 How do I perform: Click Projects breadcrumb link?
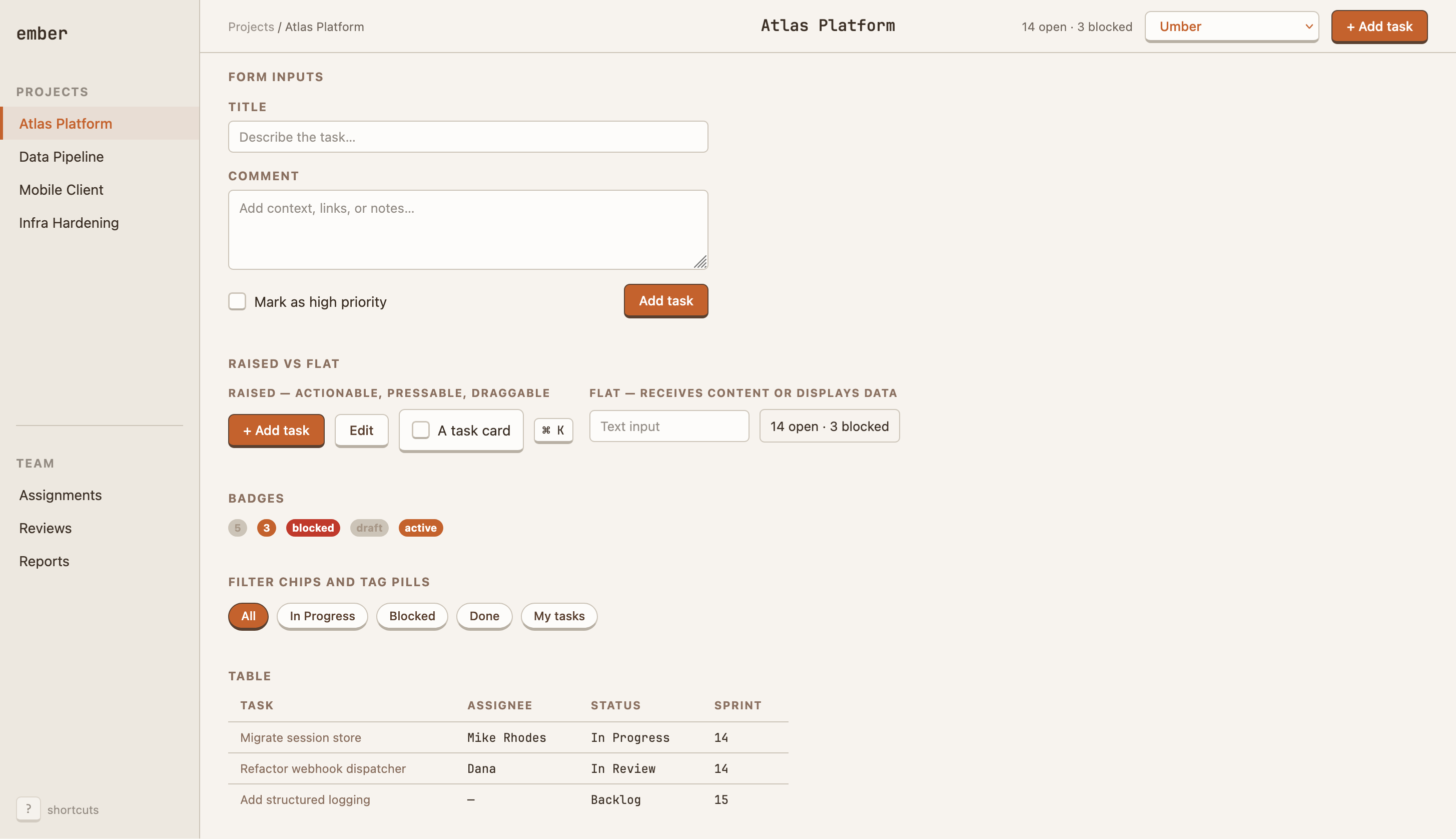tap(251, 27)
